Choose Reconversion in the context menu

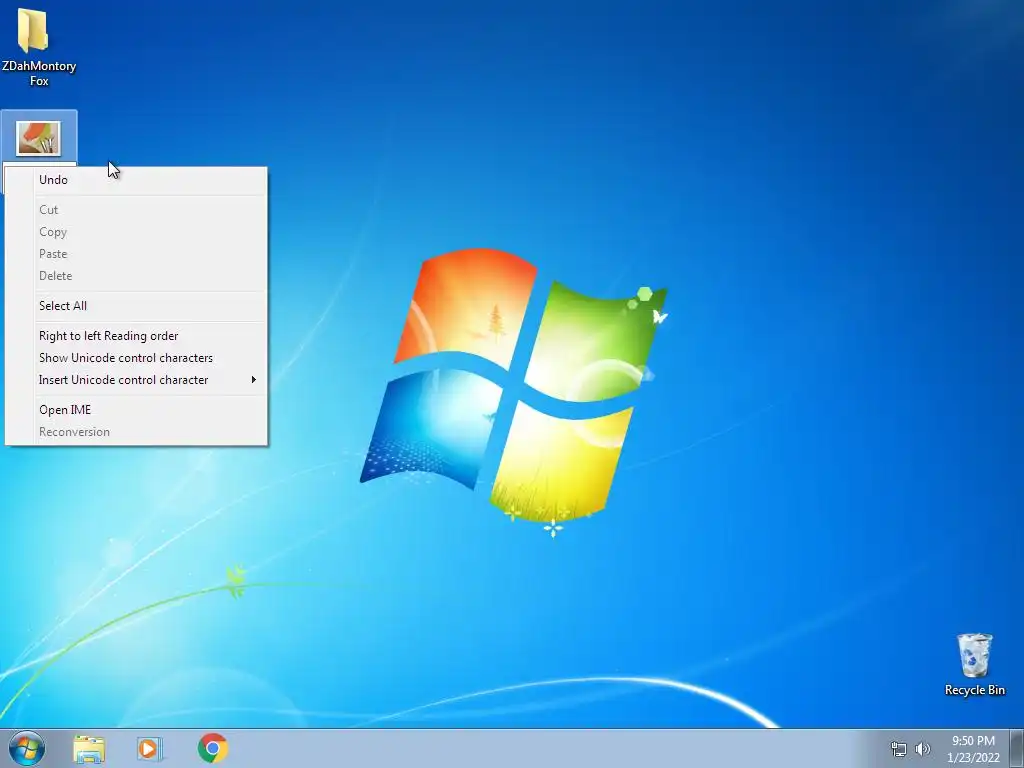136,432
